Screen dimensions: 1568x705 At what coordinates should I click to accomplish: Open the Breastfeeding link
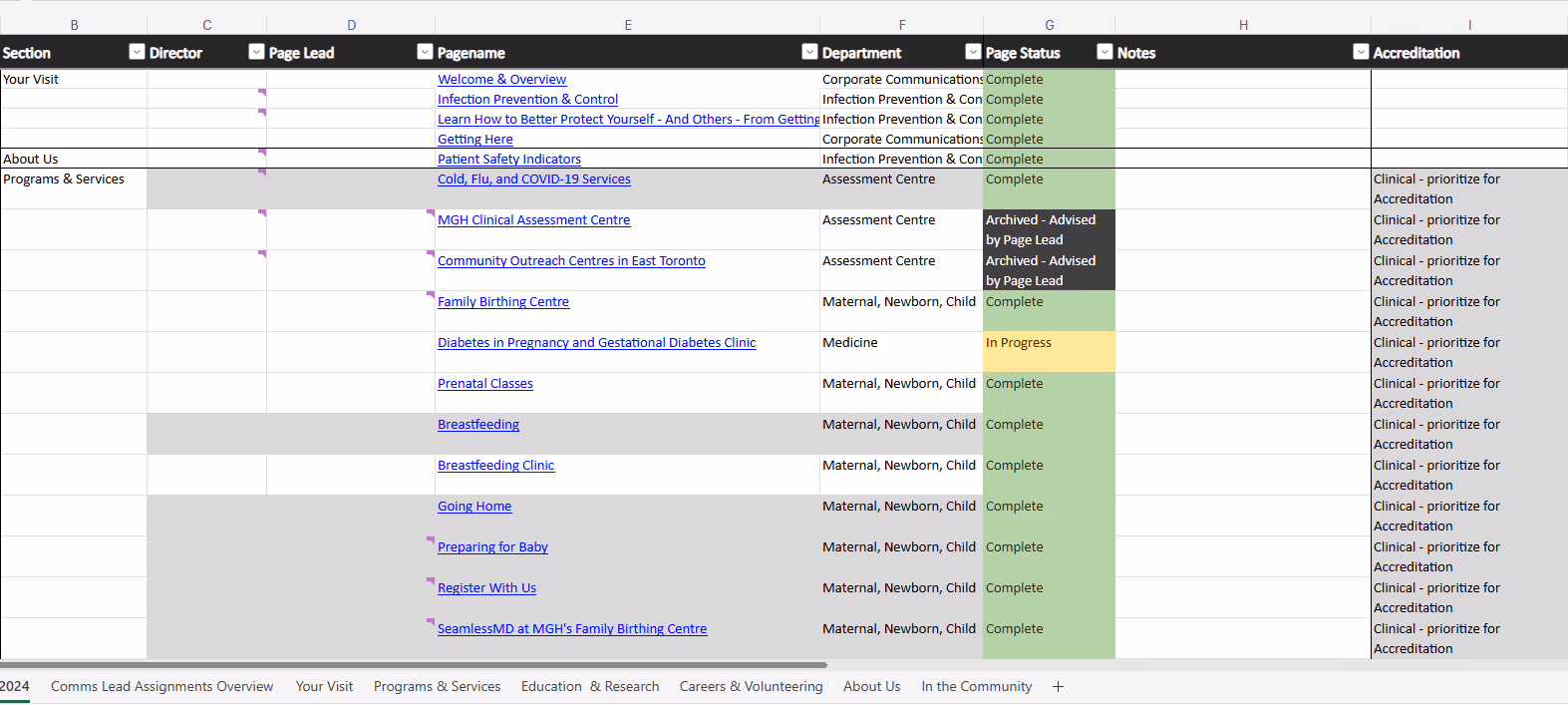coord(477,424)
